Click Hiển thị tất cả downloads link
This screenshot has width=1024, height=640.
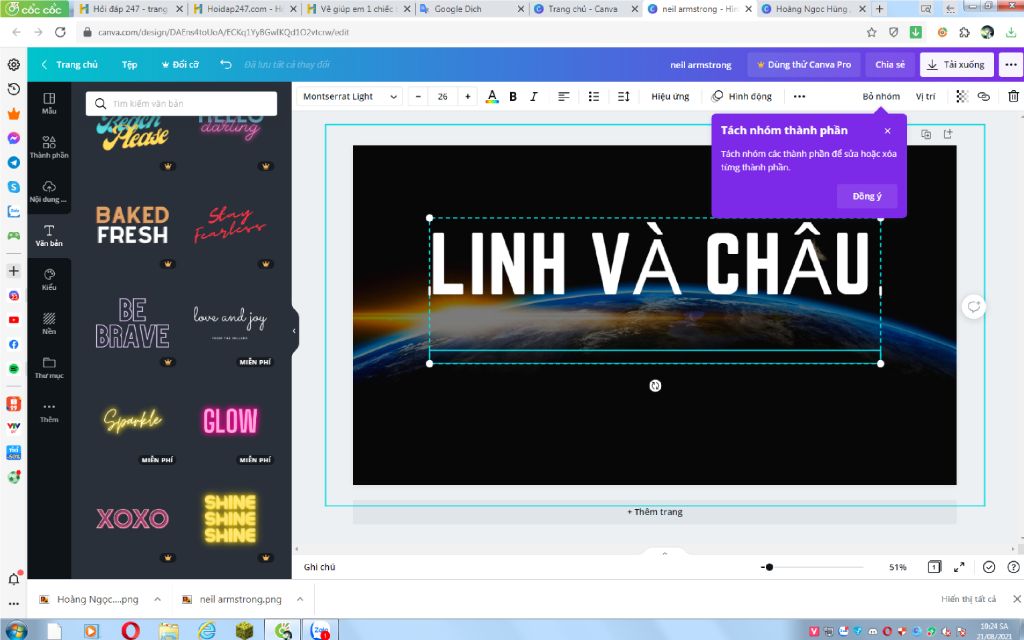coord(968,599)
